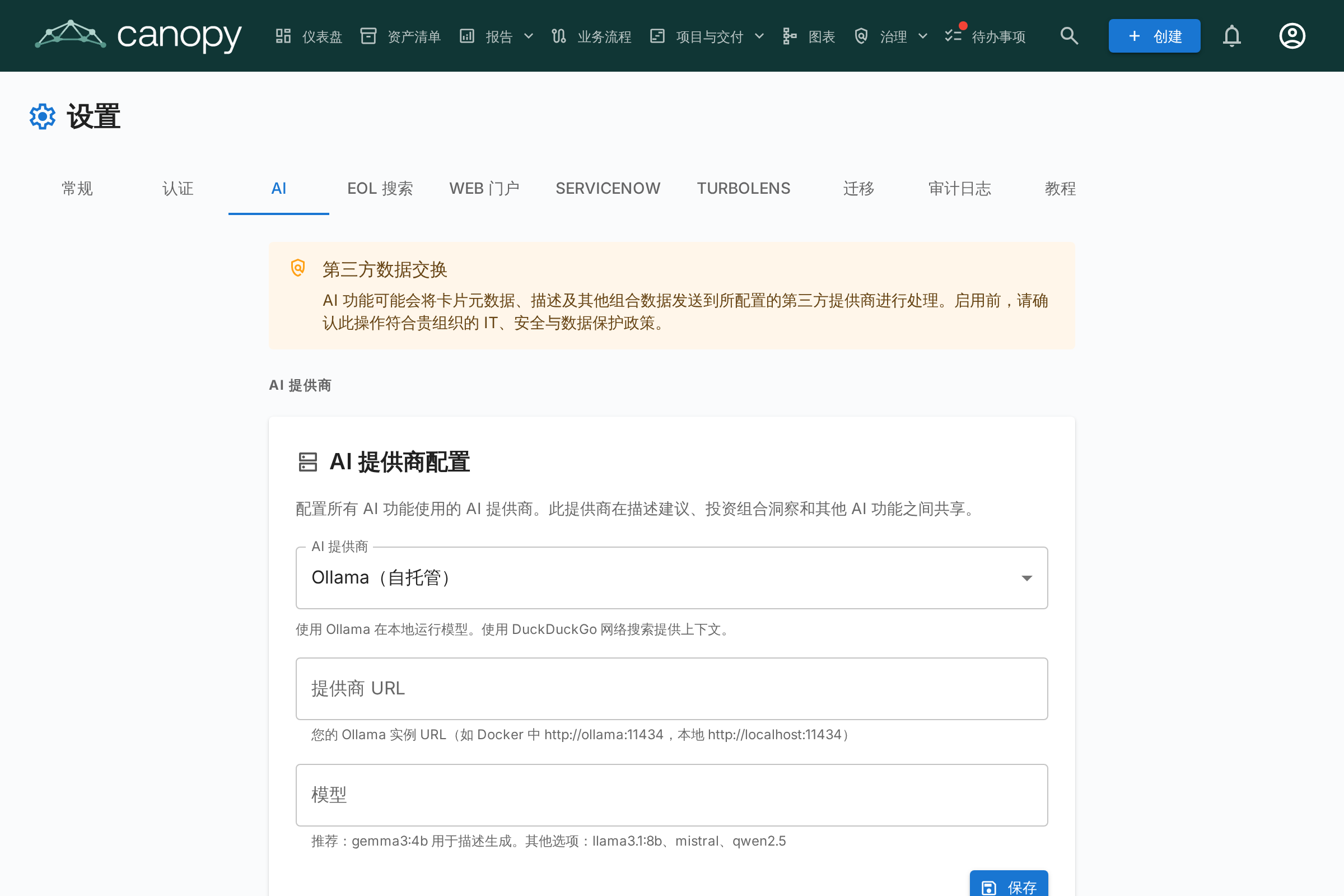The width and height of the screenshot is (1344, 896).
Task: Switch to the 教程 tab
Action: coord(1060,189)
